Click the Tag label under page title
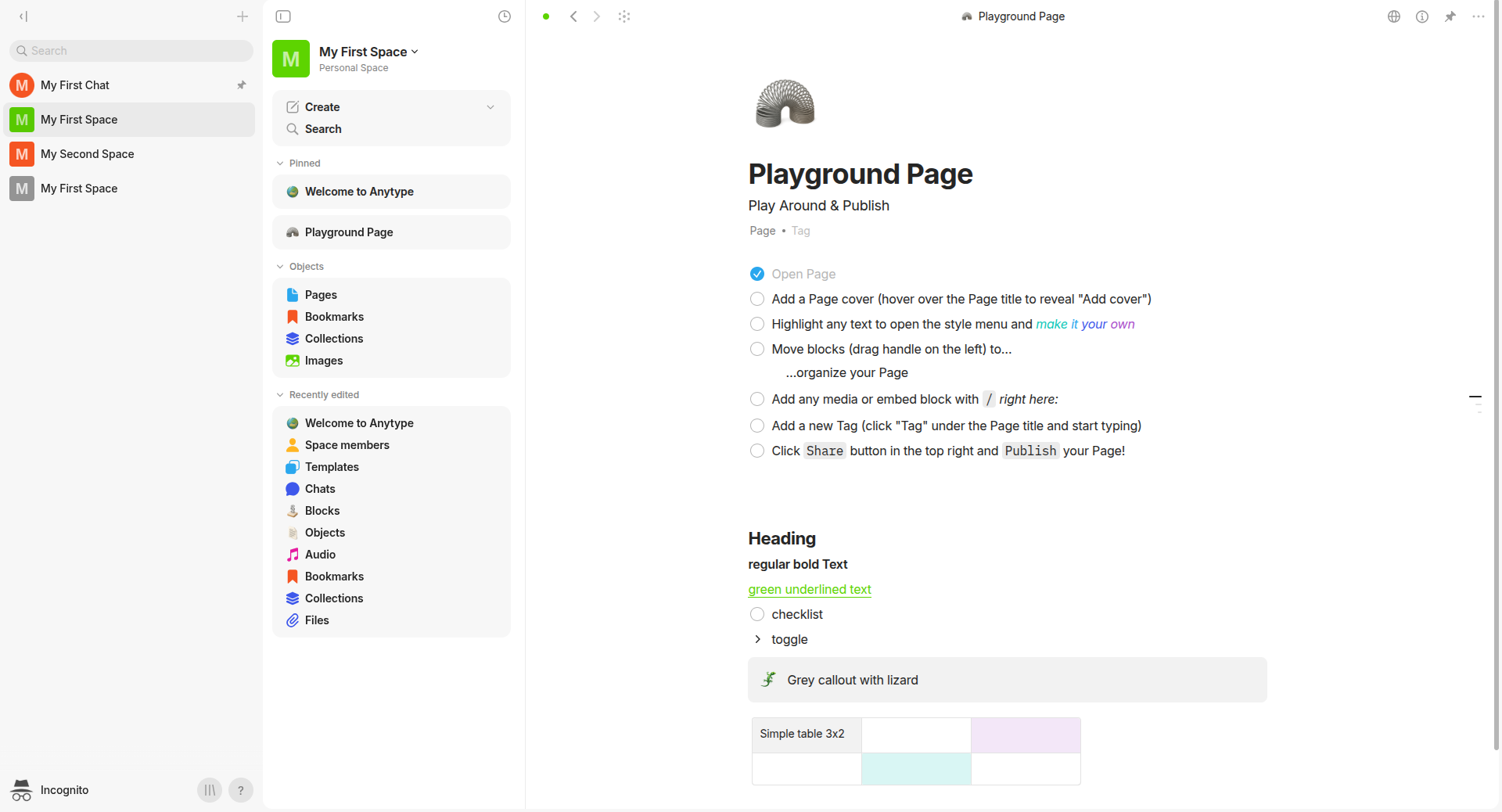The width and height of the screenshot is (1502, 812). point(800,231)
